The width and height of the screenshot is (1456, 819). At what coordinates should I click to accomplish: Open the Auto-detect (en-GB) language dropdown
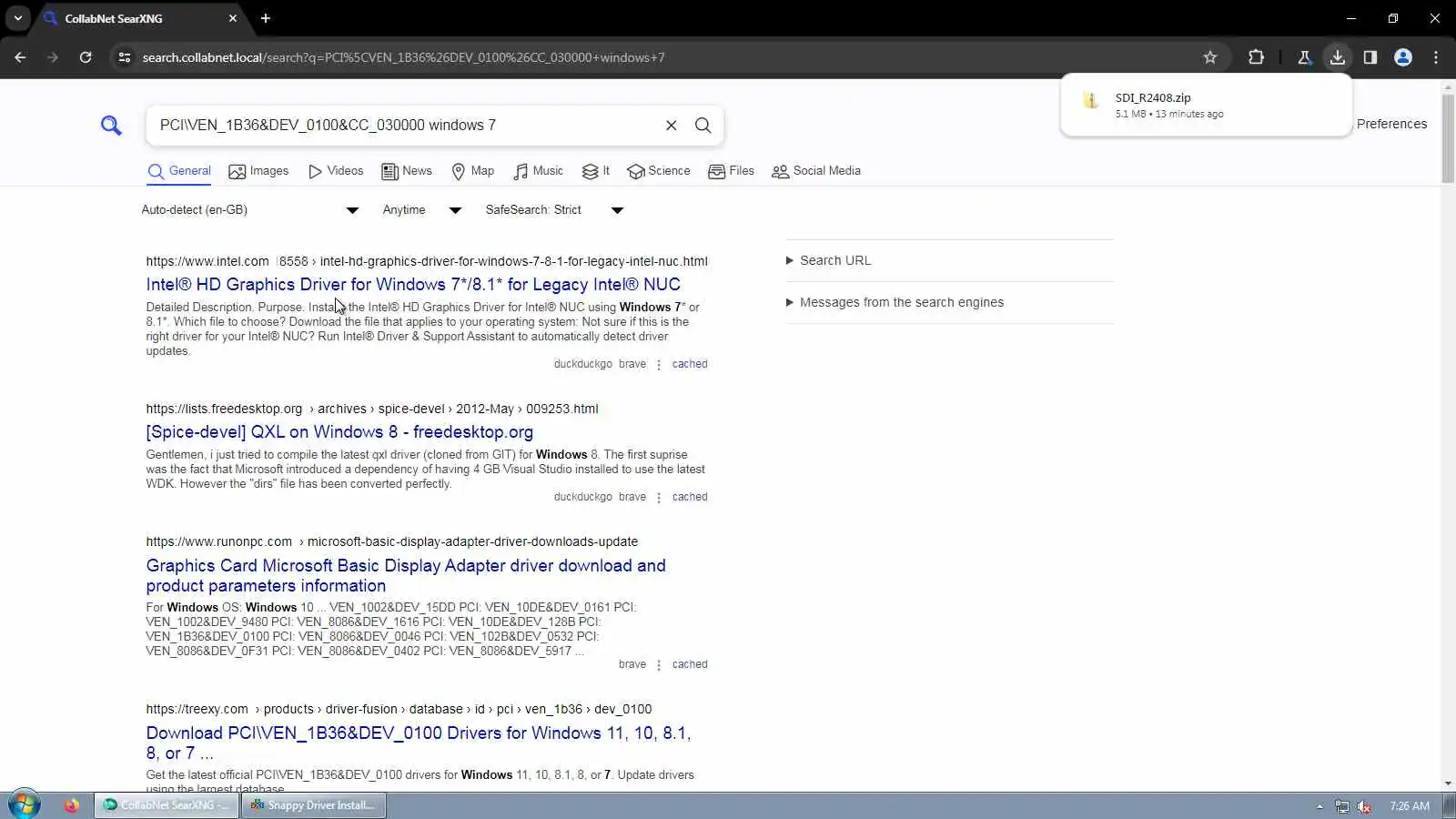click(250, 210)
